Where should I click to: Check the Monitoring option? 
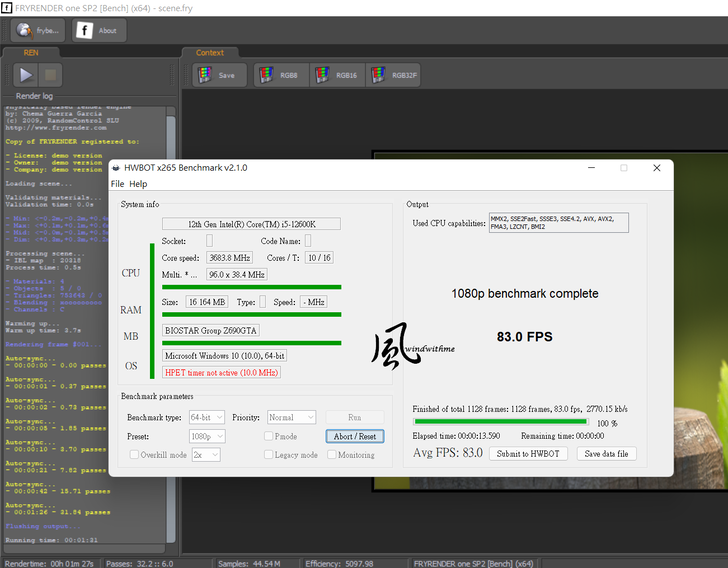click(330, 454)
